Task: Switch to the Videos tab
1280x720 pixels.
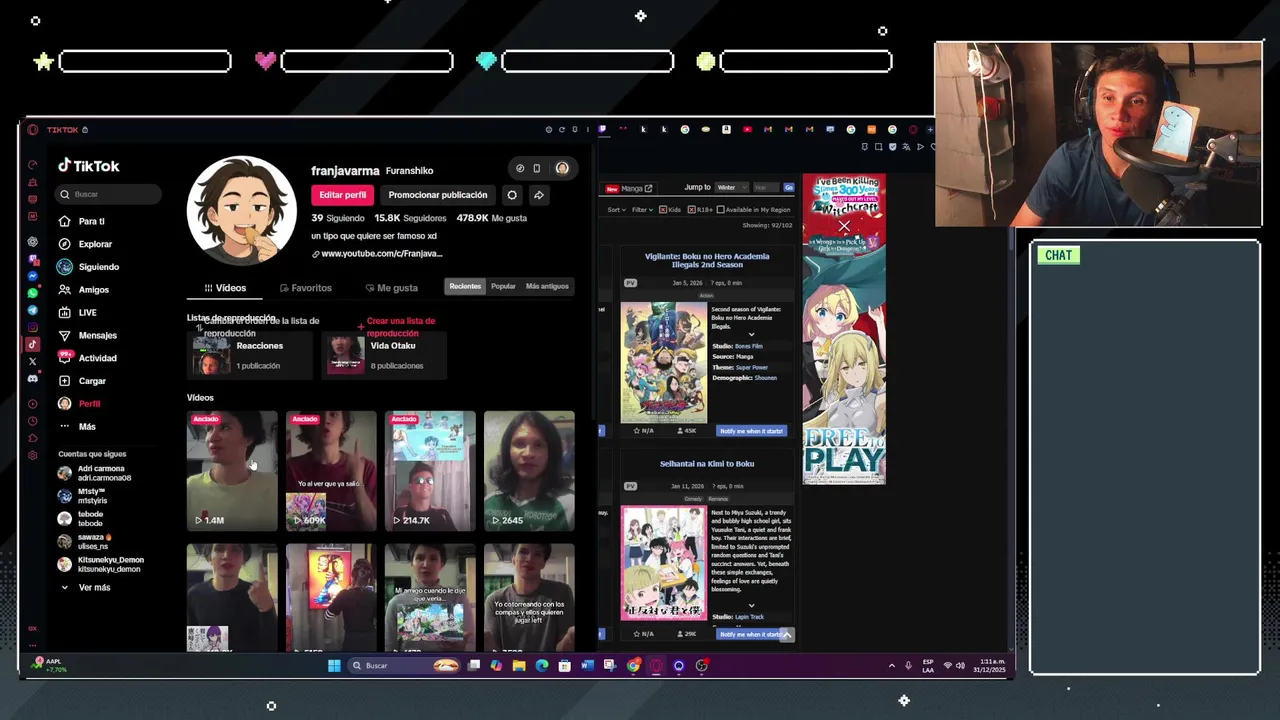Action: (x=225, y=288)
